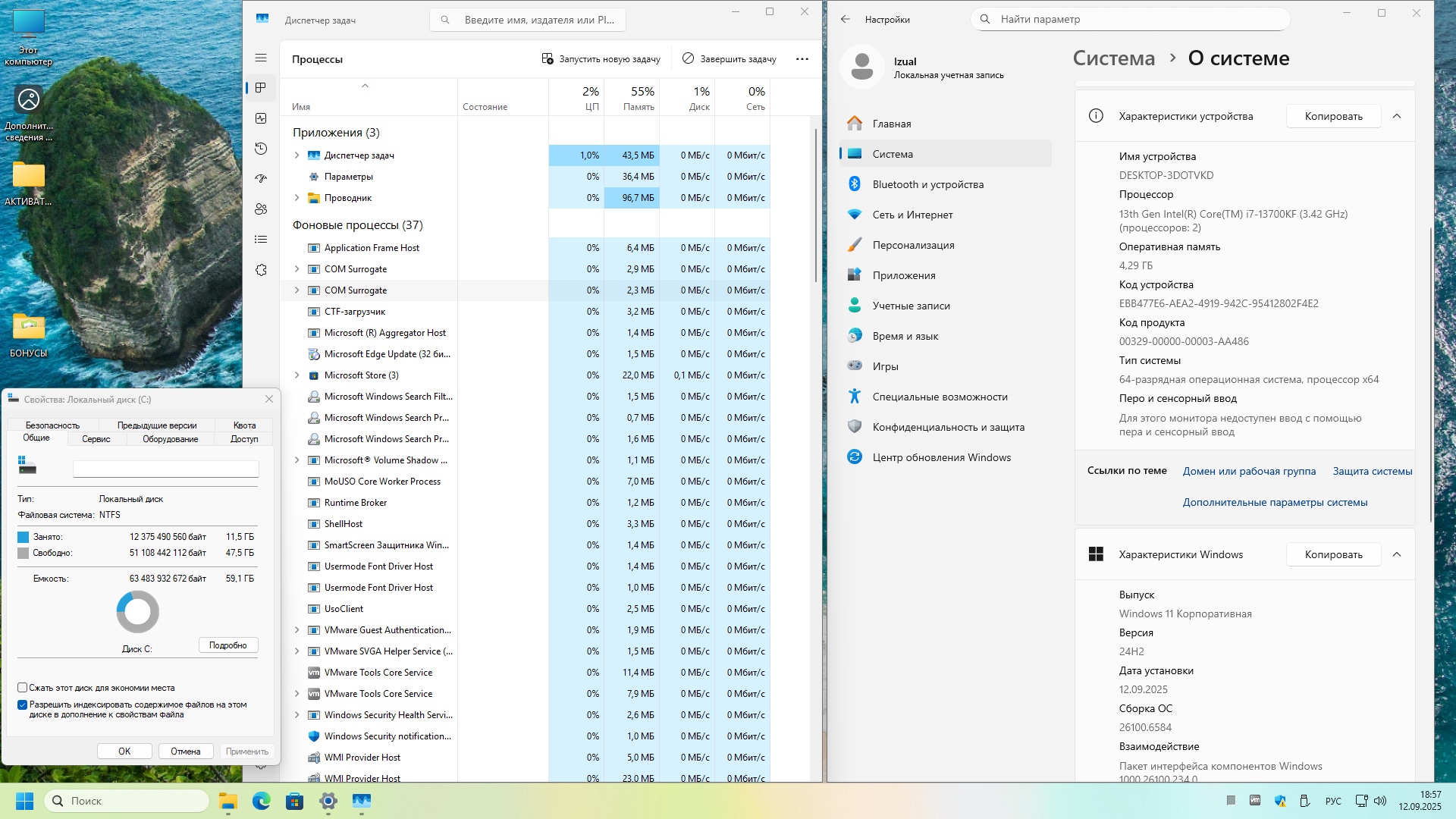Open Performance icon in Task Manager sidebar
This screenshot has height=819, width=1456.
coord(261,118)
